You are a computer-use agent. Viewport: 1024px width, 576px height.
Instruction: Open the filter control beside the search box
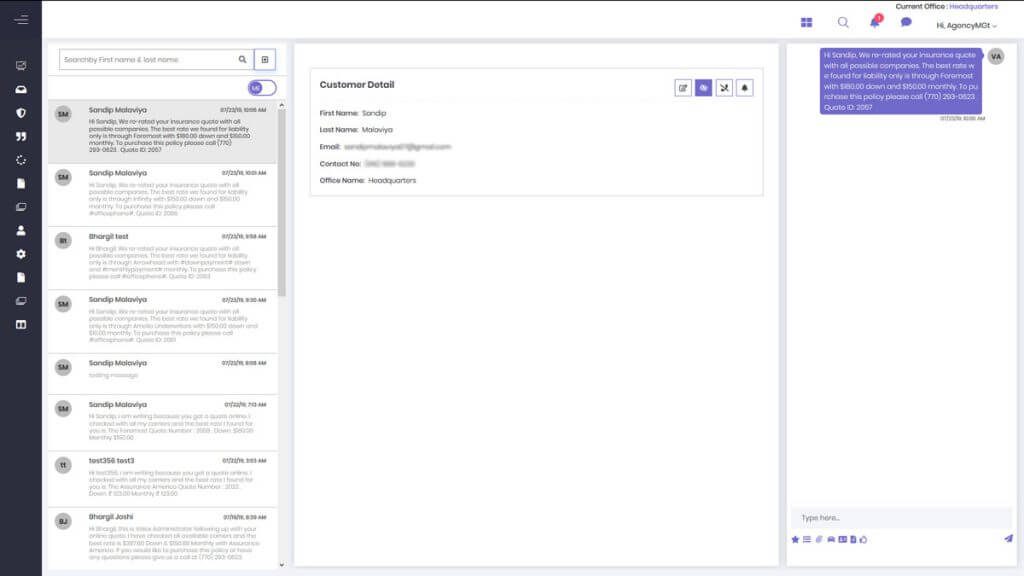point(264,60)
